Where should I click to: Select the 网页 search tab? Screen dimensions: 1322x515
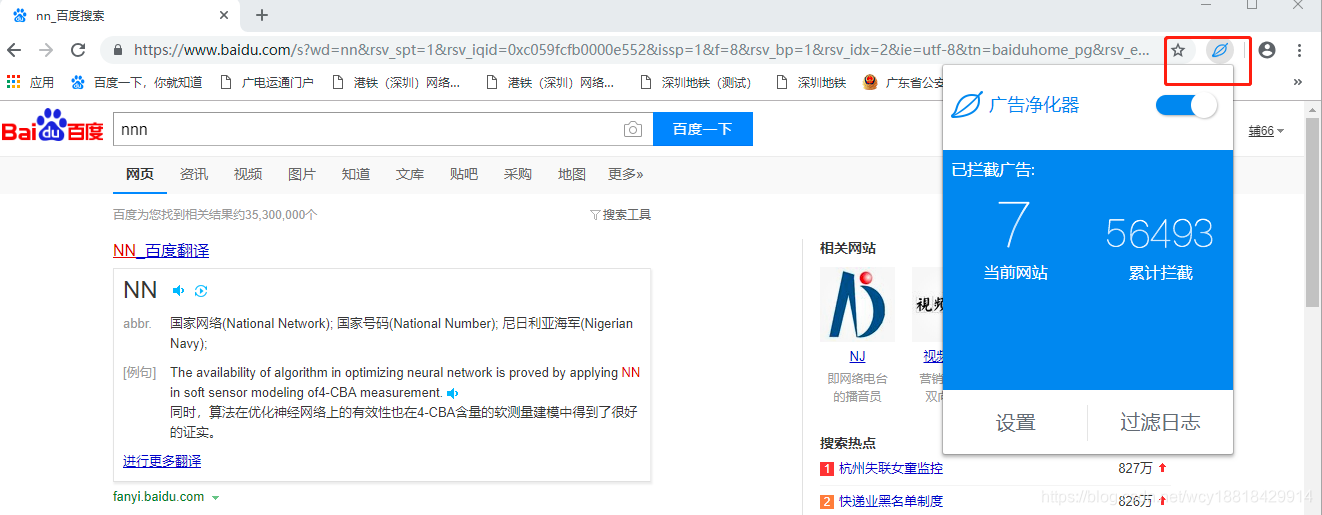(140, 174)
